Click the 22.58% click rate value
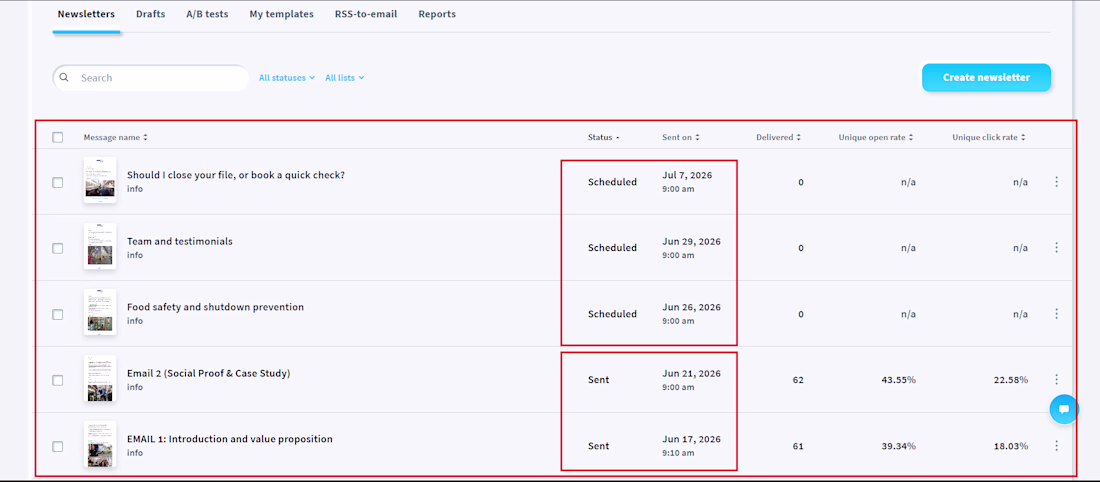The image size is (1100, 482). 1011,380
